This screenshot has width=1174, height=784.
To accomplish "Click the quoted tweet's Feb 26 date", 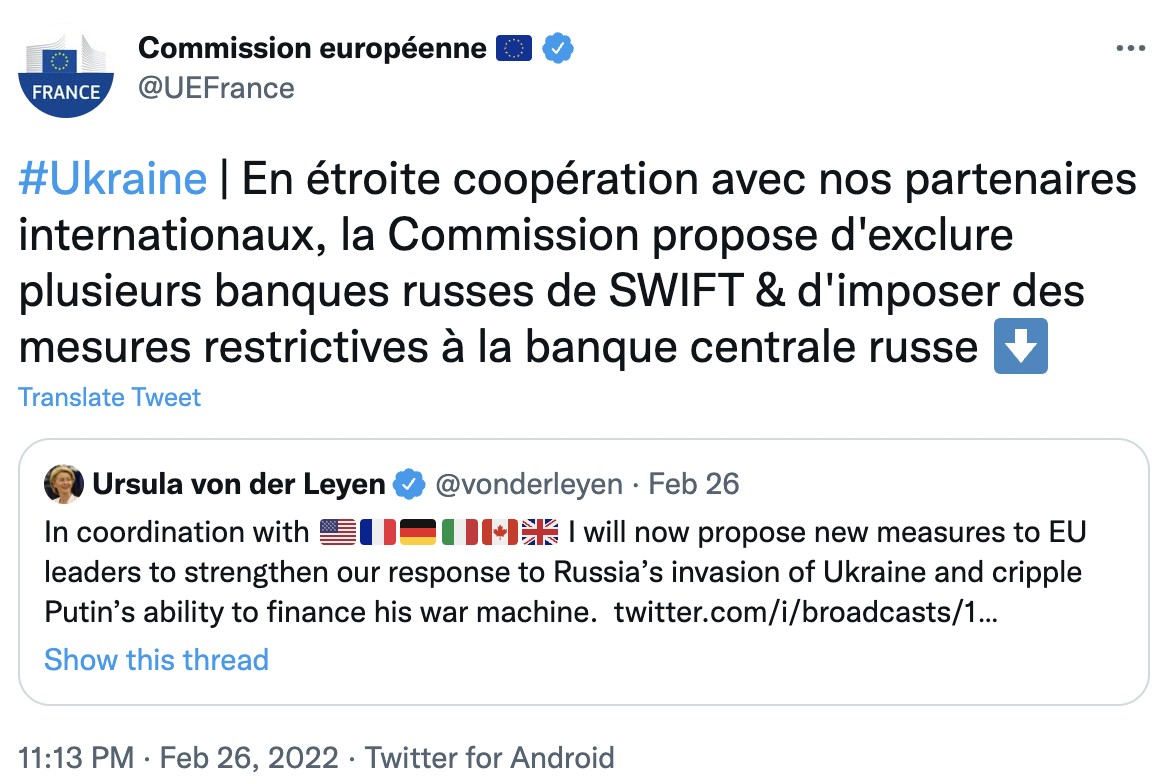I will click(x=694, y=485).
